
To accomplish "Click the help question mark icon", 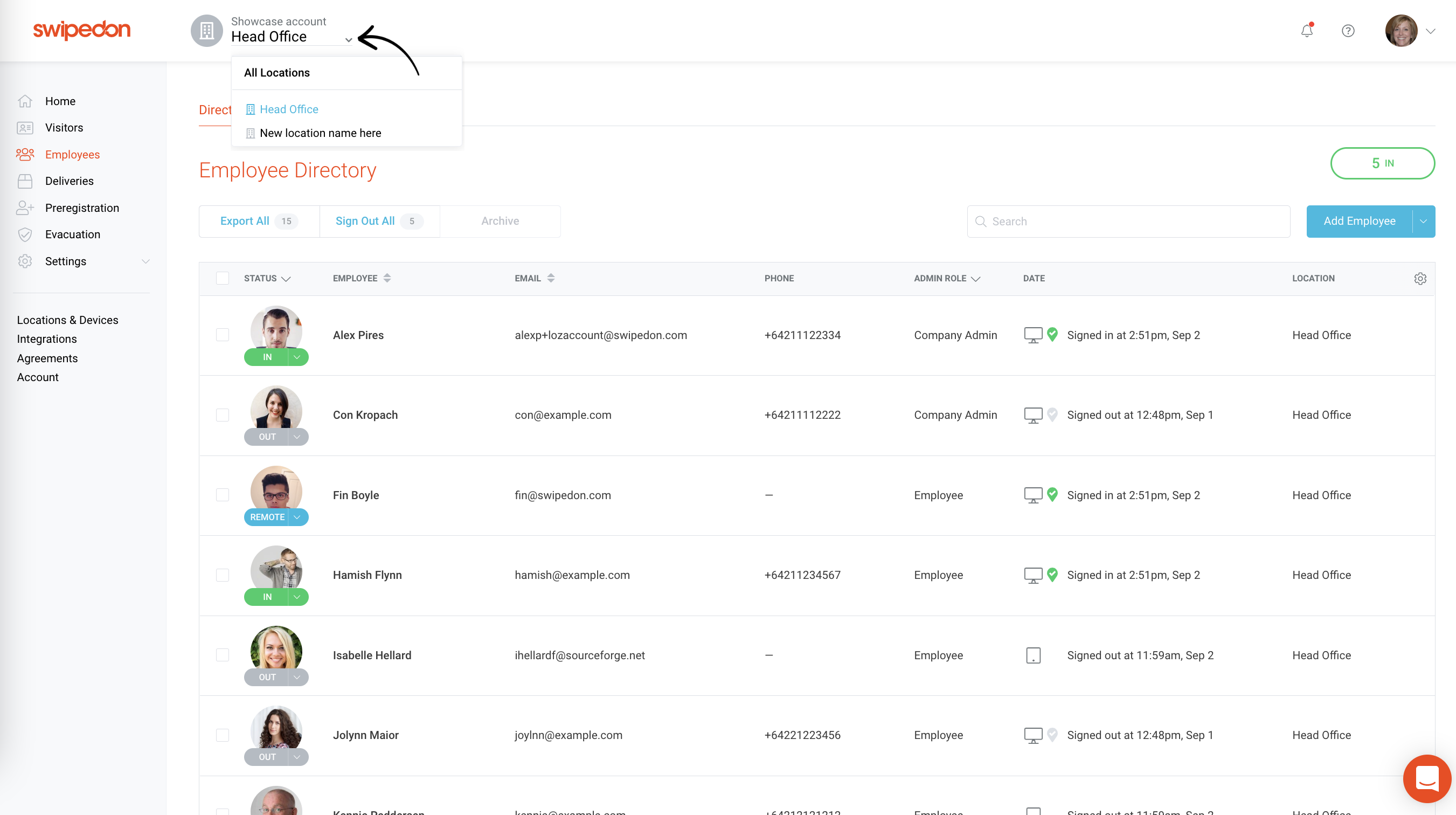I will point(1348,31).
